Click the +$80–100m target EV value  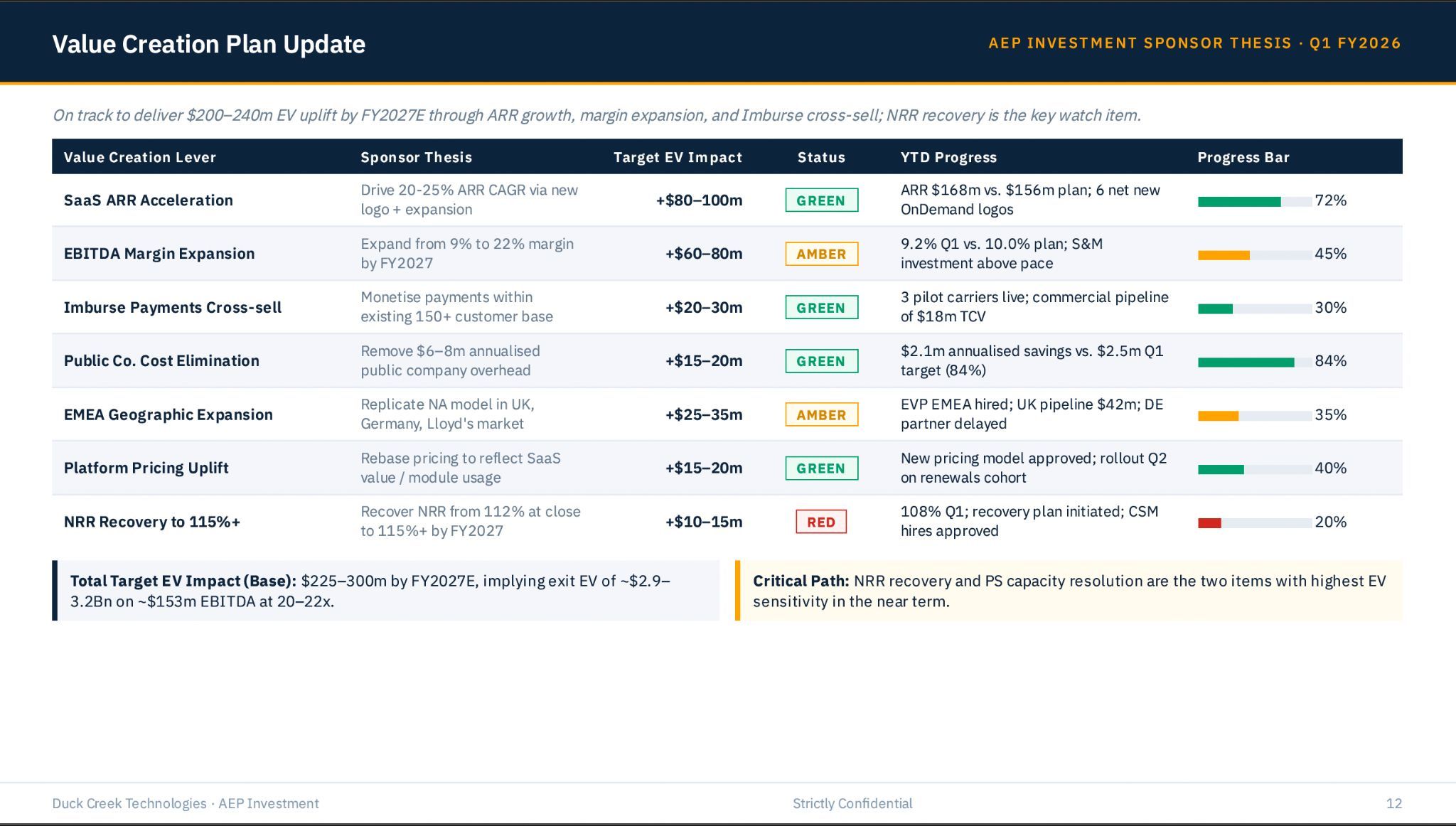[x=699, y=200]
